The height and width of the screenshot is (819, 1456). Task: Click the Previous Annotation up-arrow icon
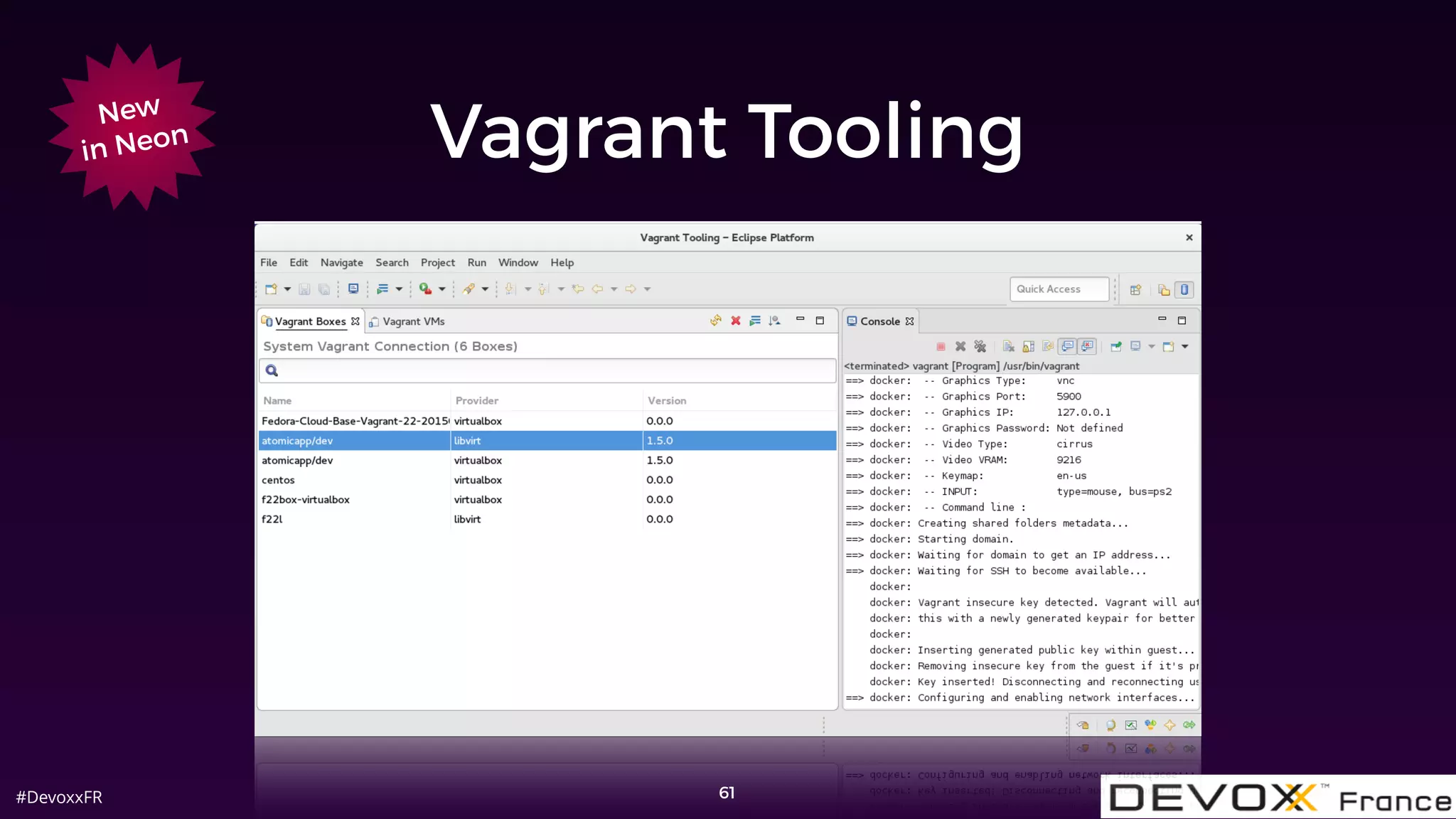point(543,289)
